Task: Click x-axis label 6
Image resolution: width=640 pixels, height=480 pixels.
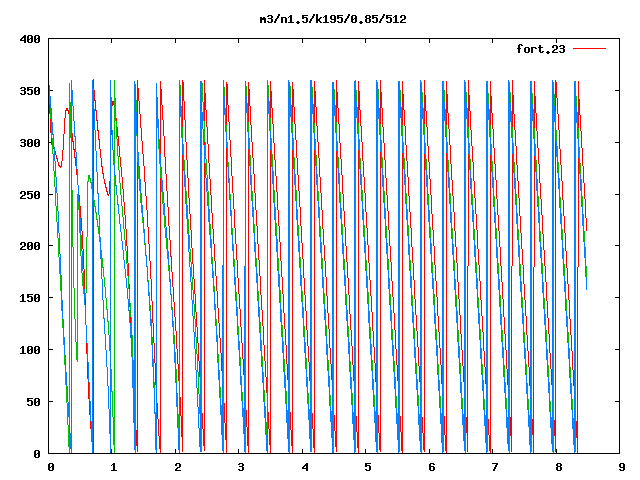Action: [431, 467]
